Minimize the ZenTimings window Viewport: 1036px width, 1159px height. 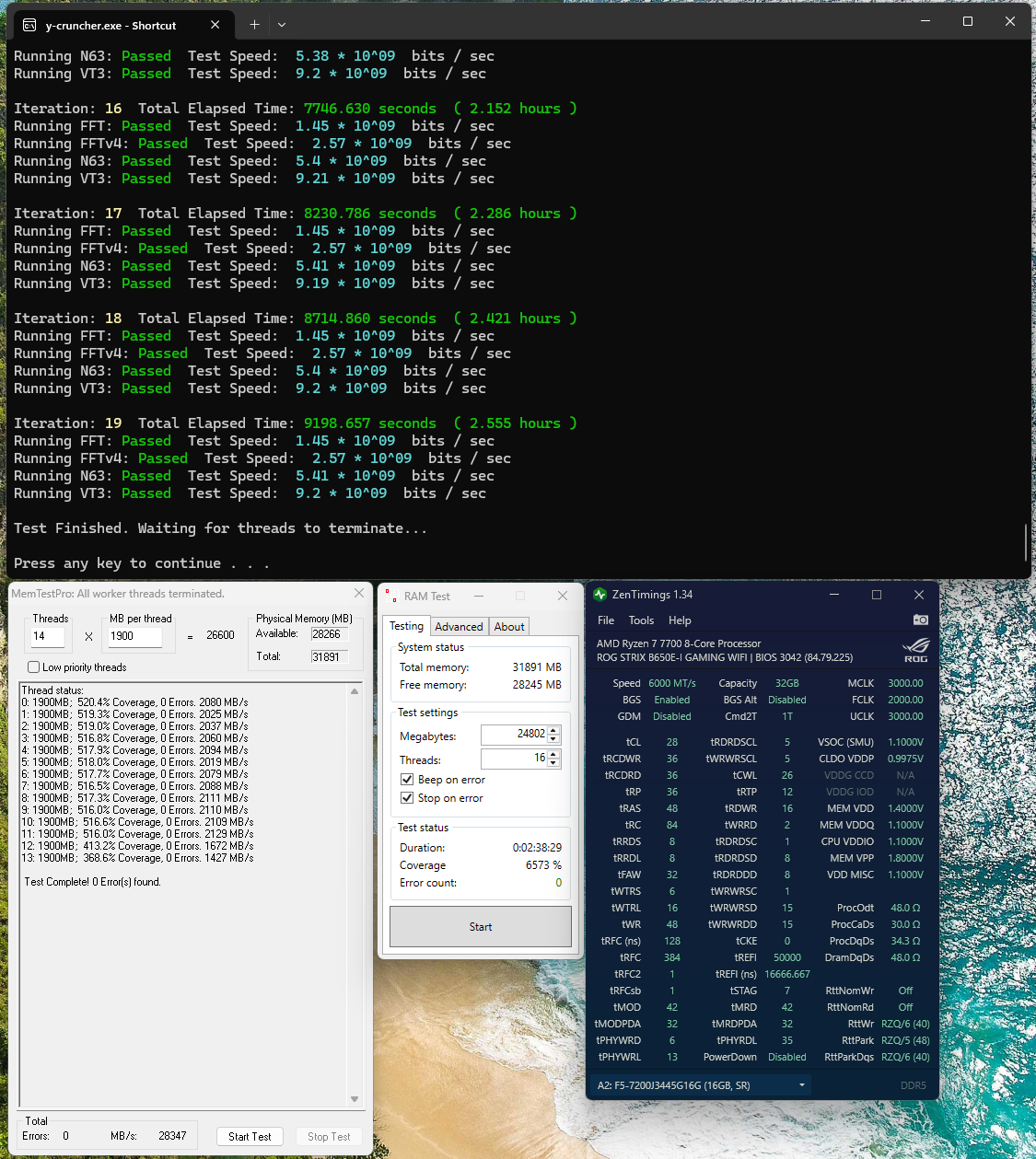834,595
